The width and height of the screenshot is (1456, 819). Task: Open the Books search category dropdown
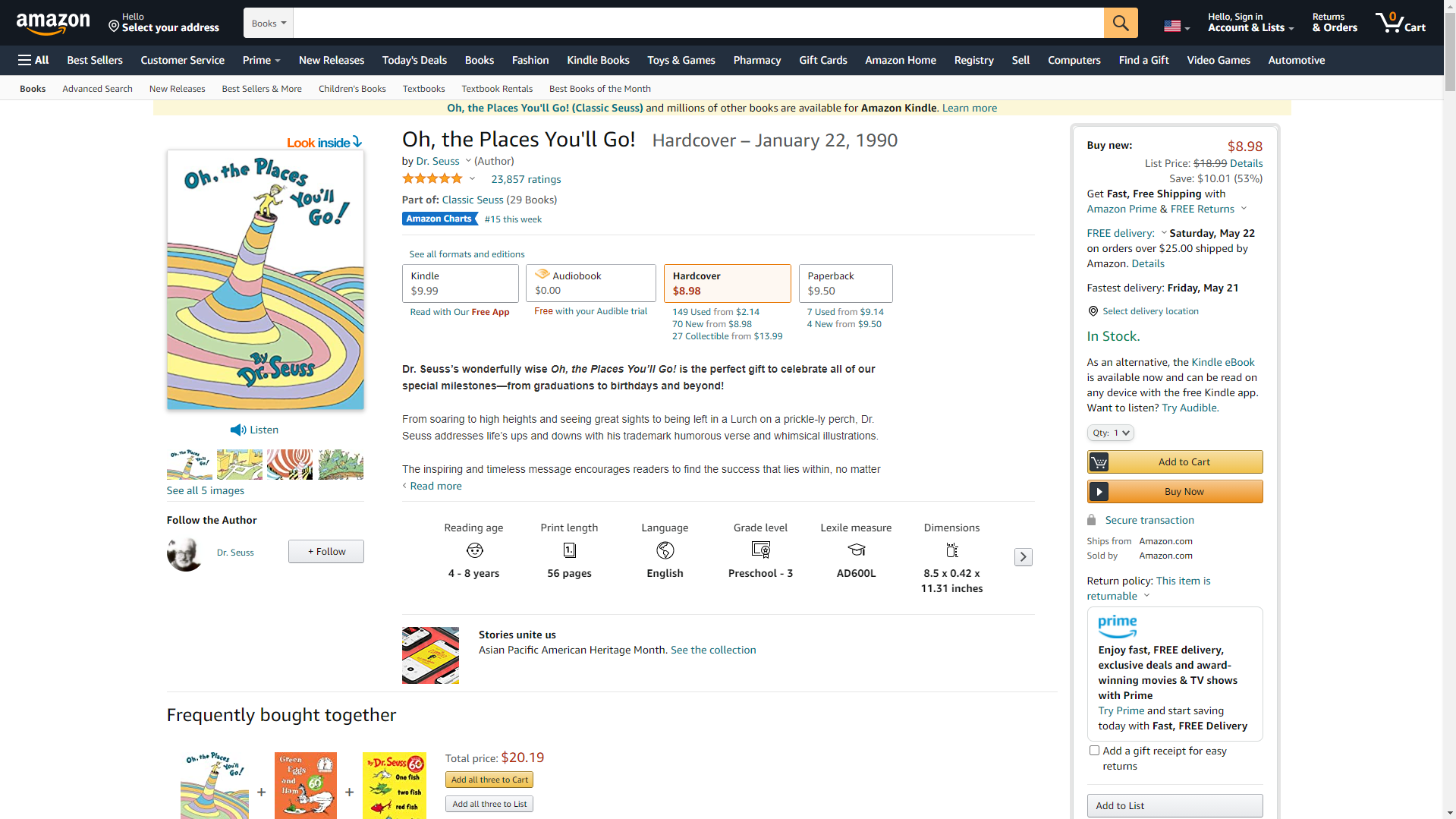269,24
